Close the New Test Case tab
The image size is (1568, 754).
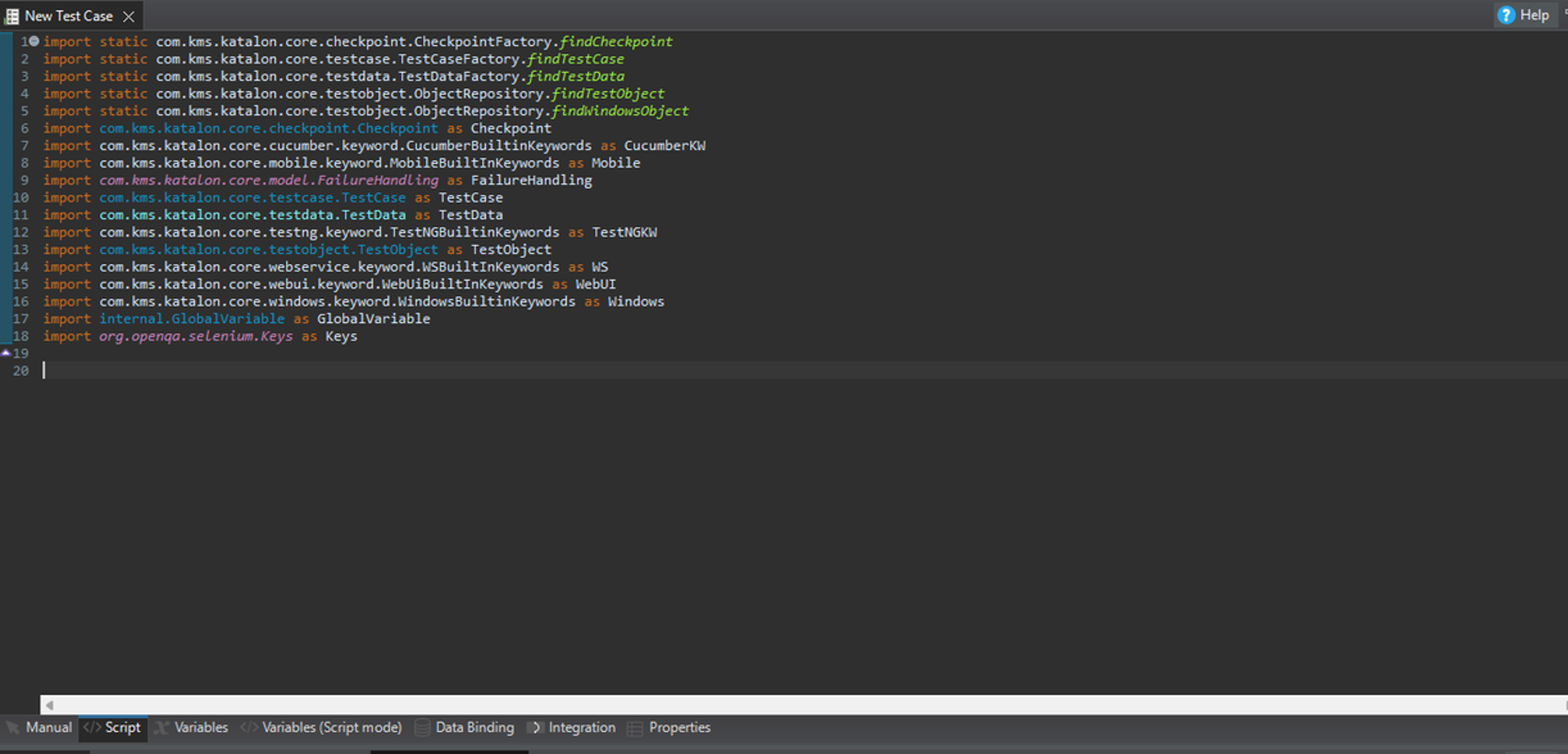pyautogui.click(x=128, y=16)
